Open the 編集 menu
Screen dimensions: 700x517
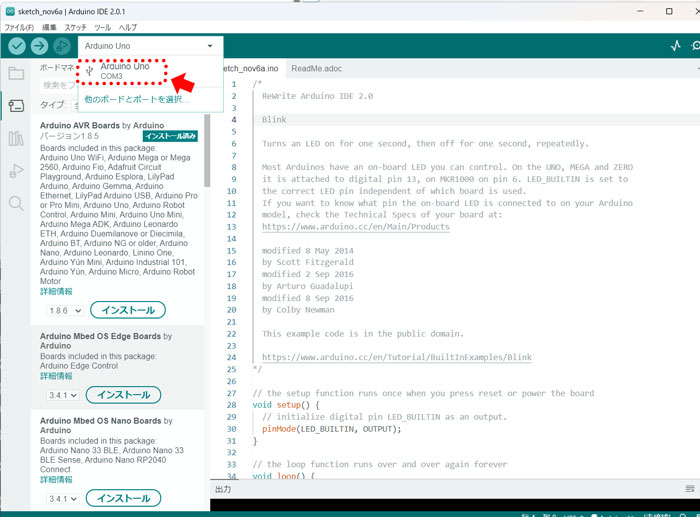(x=49, y=27)
